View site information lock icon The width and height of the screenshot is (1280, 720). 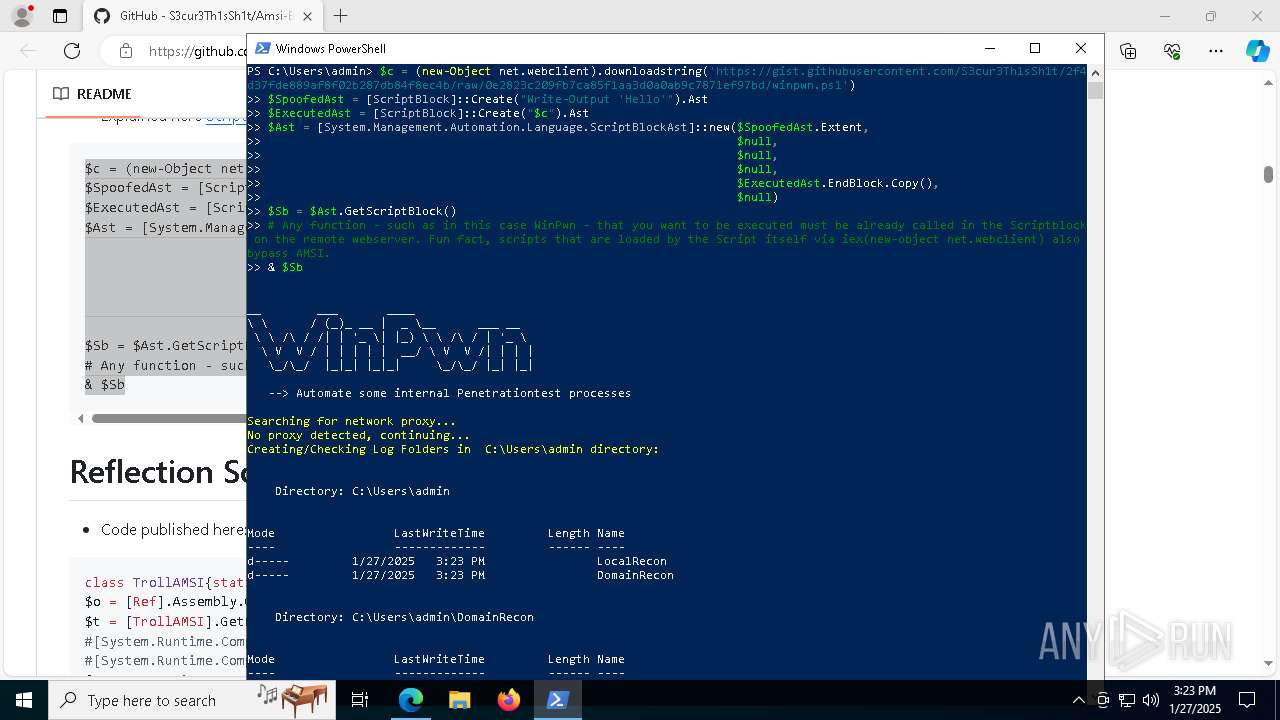[126, 51]
